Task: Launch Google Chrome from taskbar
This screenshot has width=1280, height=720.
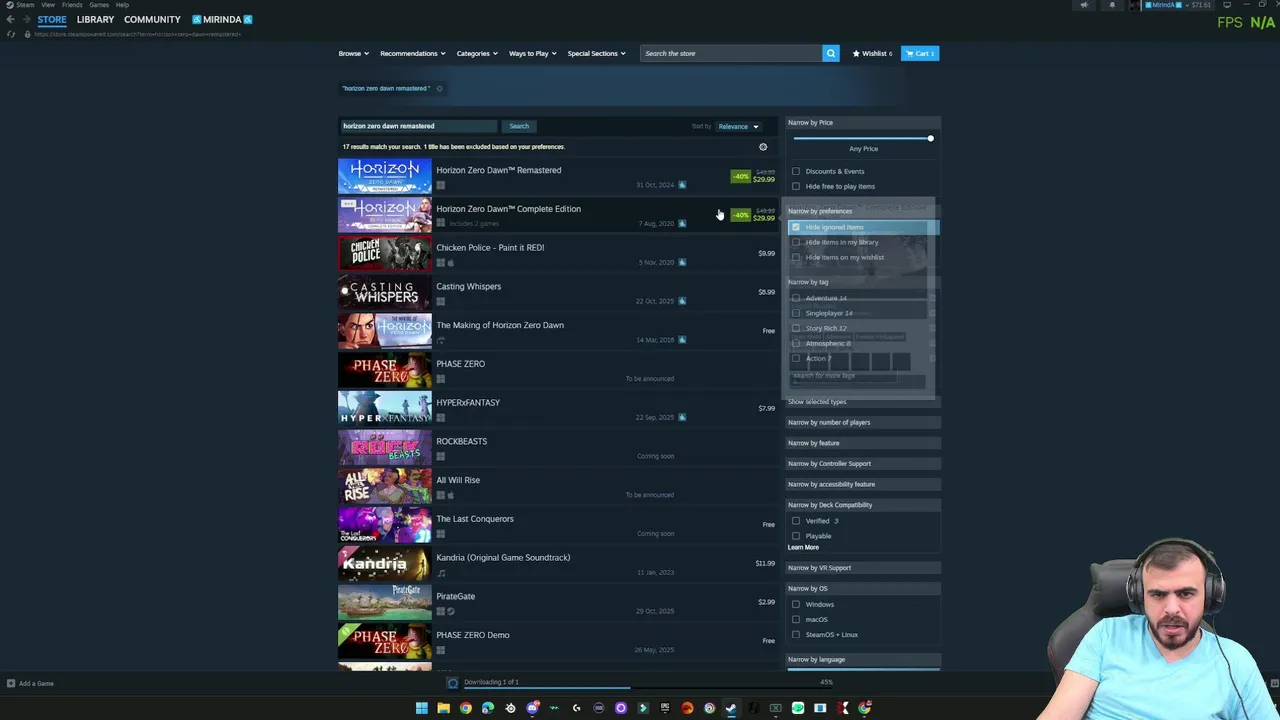Action: (465, 708)
